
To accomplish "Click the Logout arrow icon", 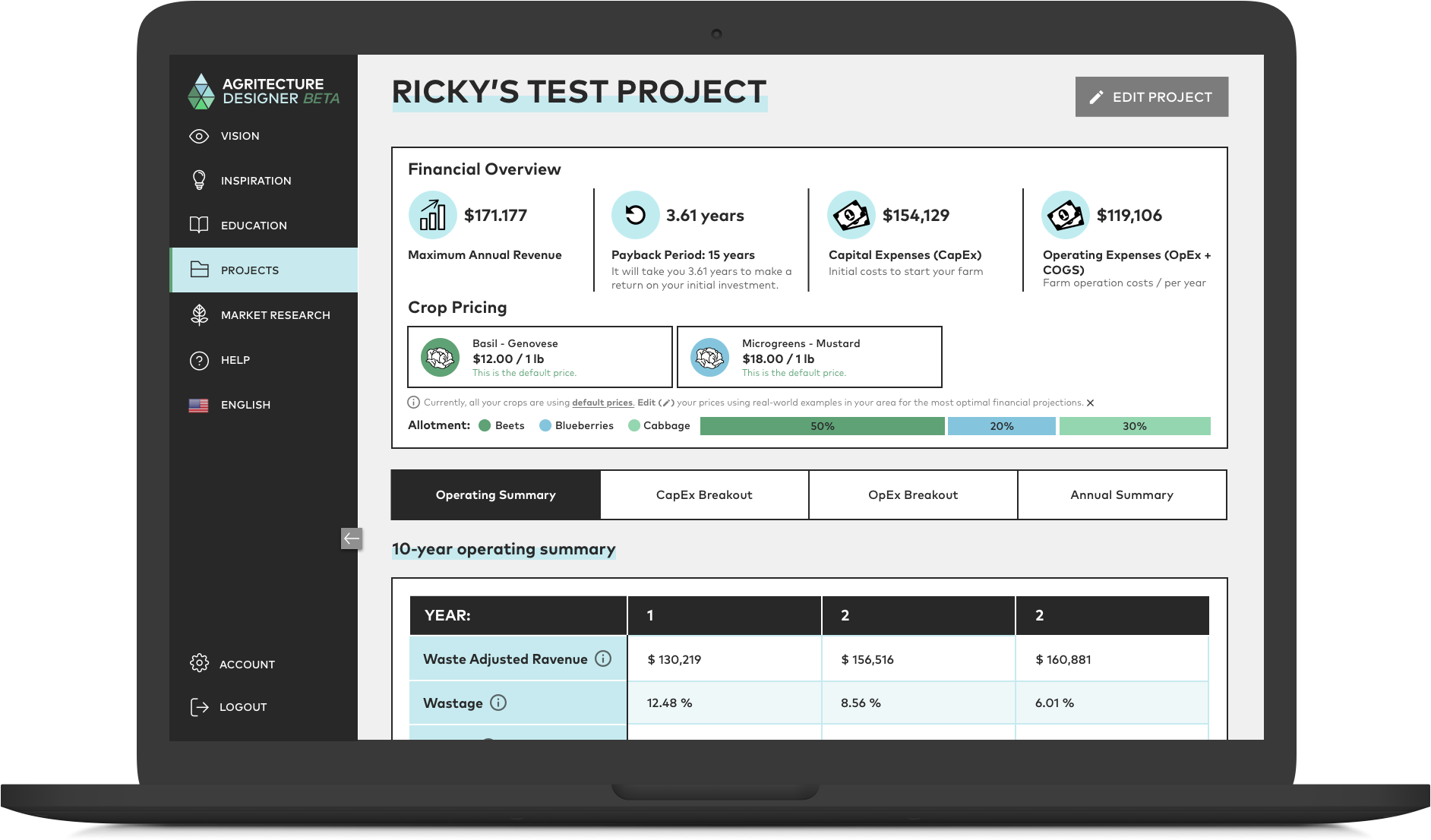I will click(199, 707).
